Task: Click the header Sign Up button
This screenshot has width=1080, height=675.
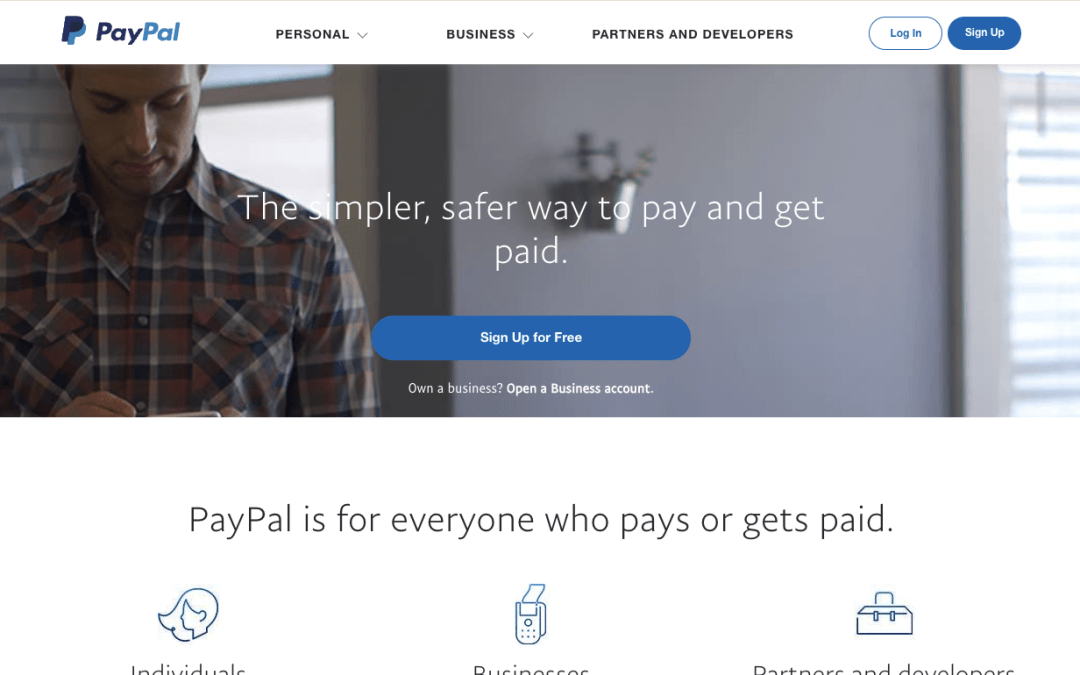Action: [984, 33]
